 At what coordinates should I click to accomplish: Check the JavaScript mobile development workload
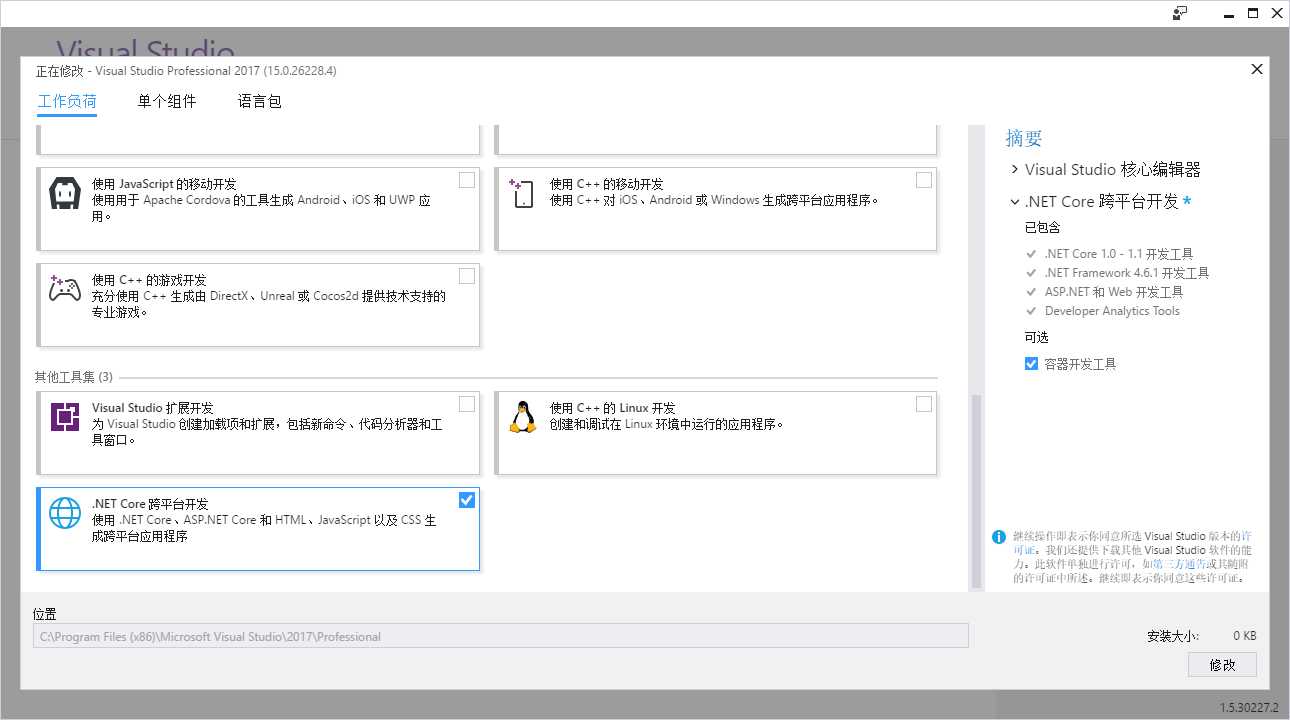(467, 180)
